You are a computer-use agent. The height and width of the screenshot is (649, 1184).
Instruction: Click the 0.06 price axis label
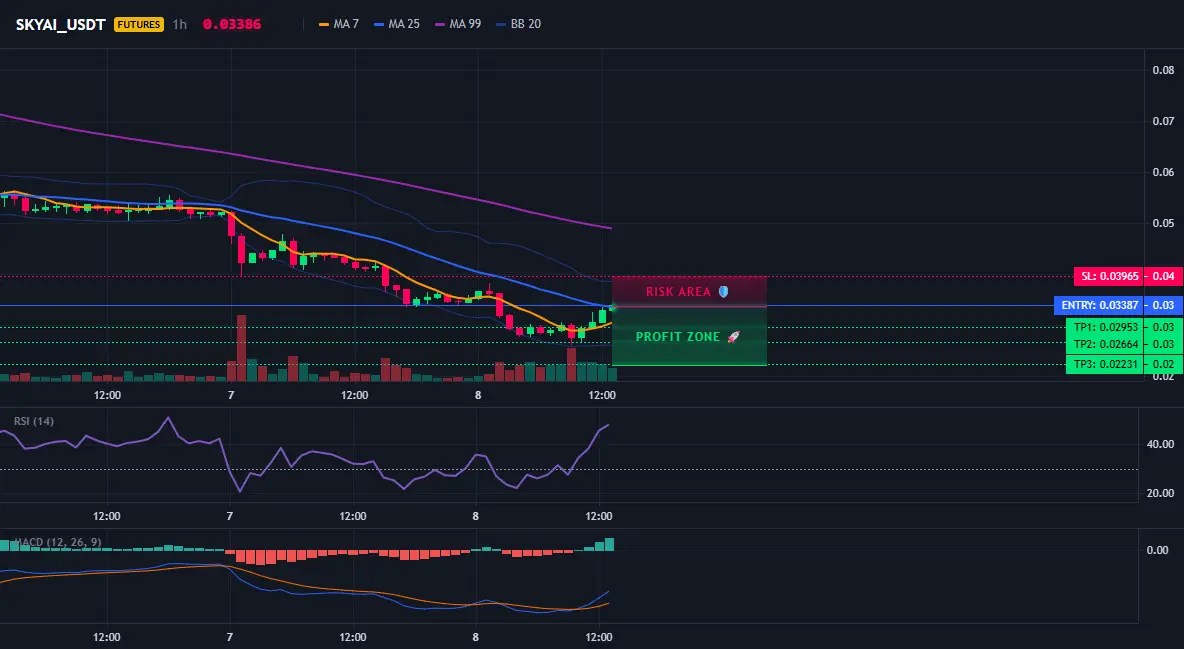tap(1164, 172)
